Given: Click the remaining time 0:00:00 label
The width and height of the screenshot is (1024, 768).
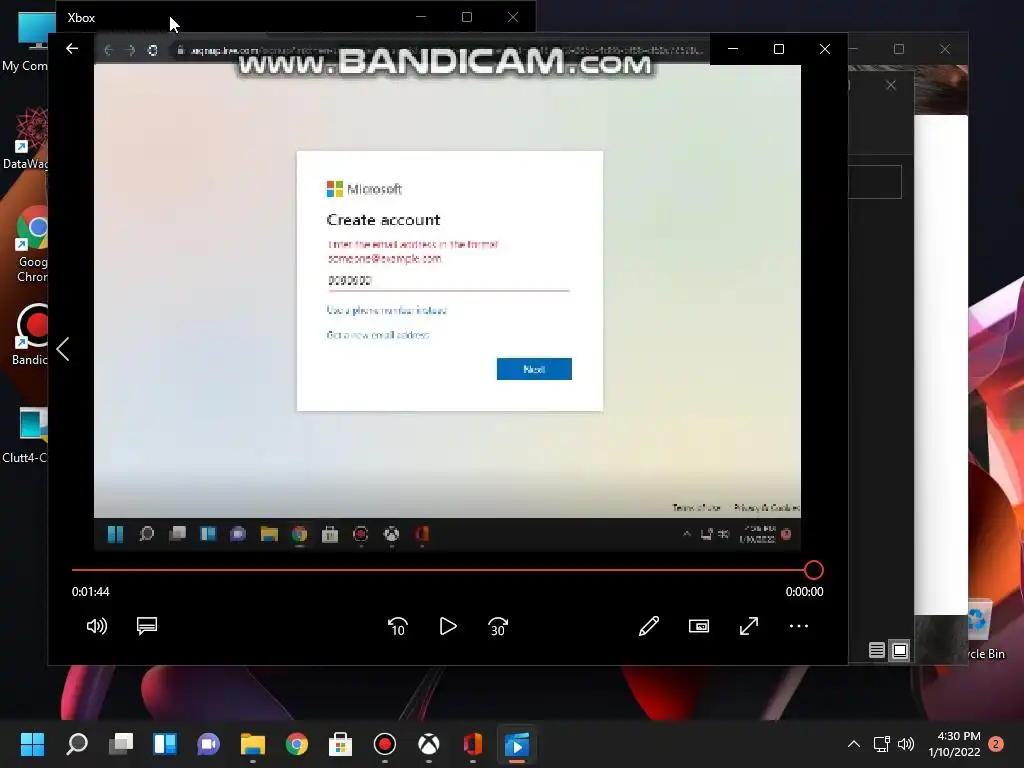Looking at the screenshot, I should click(804, 592).
